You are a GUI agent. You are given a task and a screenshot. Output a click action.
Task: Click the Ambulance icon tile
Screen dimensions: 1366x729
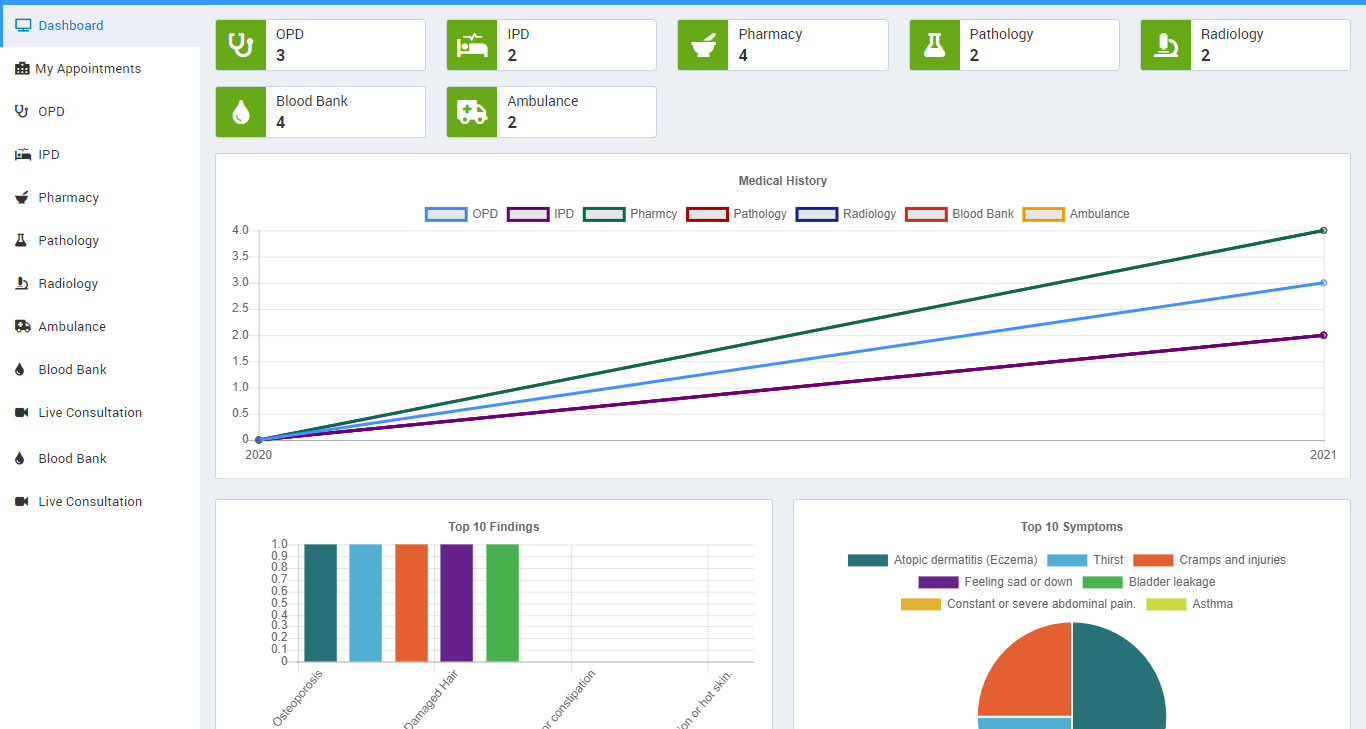(x=472, y=112)
